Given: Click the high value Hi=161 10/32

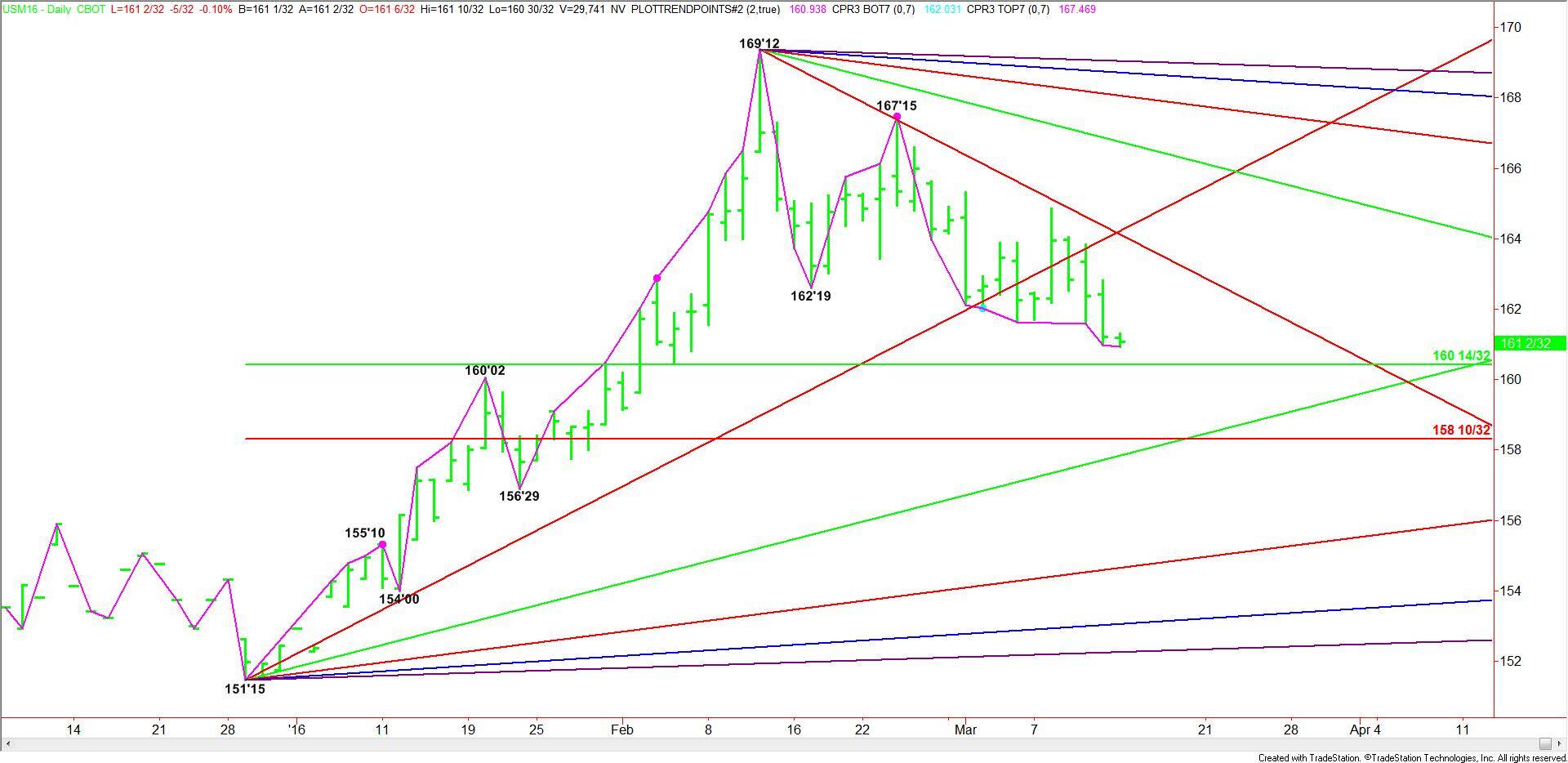Looking at the screenshot, I should 452,10.
